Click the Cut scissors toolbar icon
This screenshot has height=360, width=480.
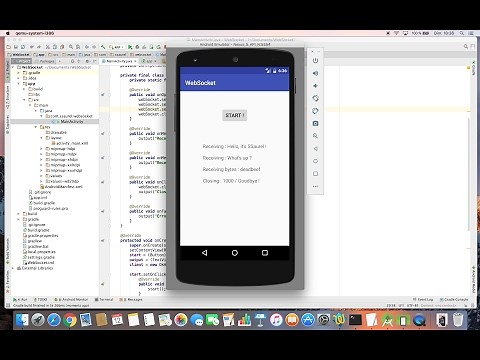pyautogui.click(x=48, y=47)
